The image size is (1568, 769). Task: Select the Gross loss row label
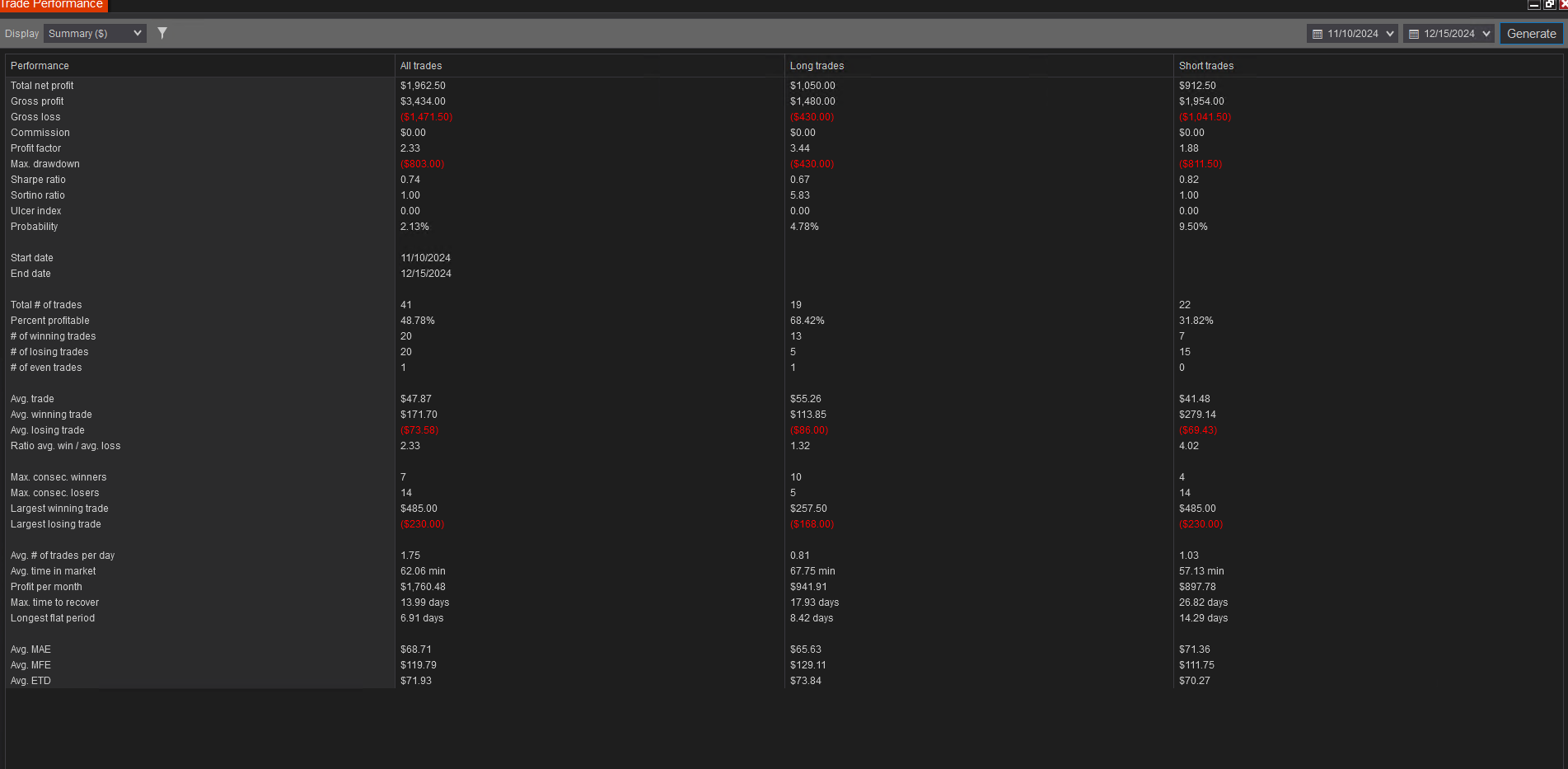coord(35,117)
